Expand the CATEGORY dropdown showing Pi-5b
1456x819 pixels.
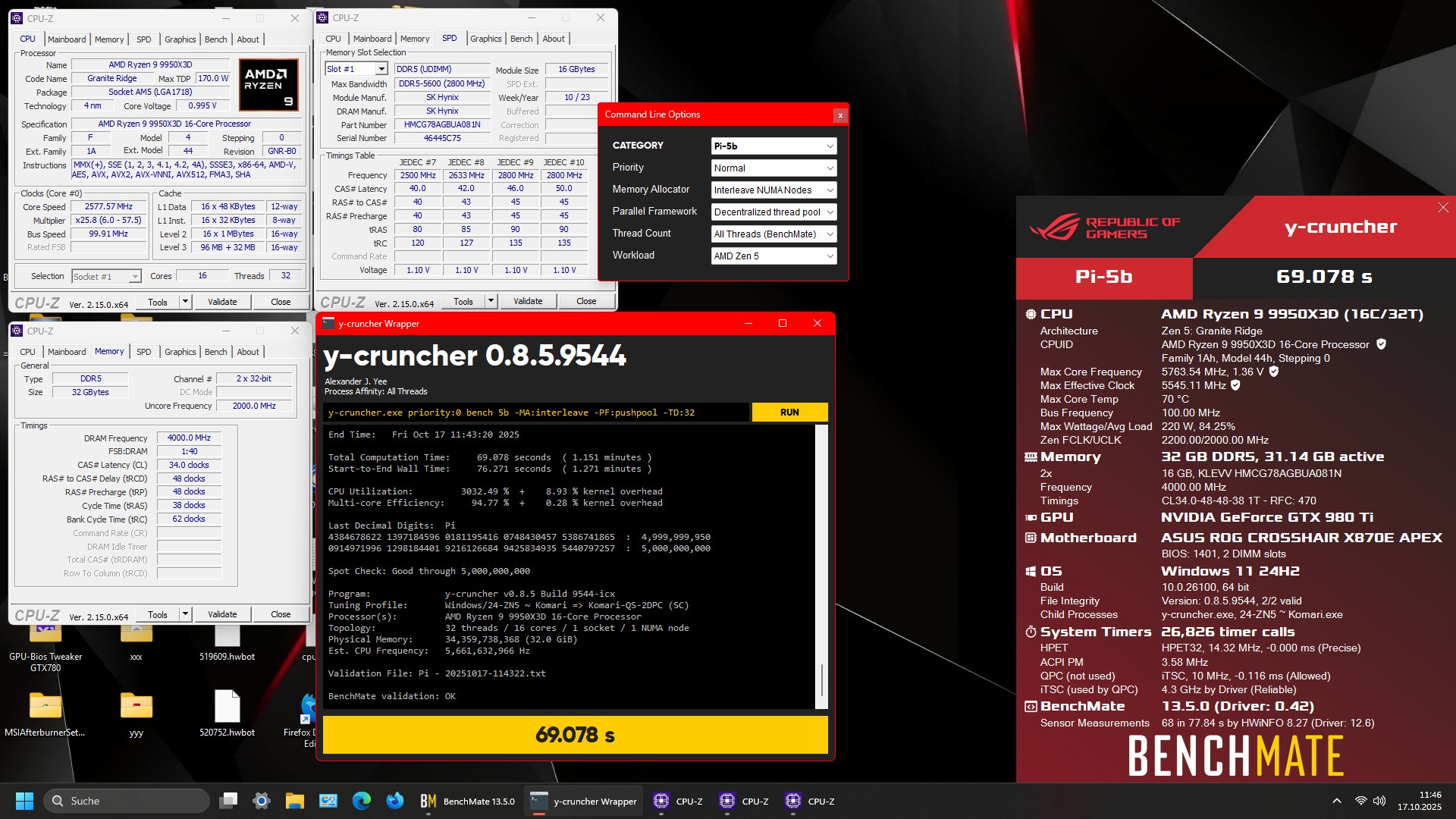pos(773,146)
